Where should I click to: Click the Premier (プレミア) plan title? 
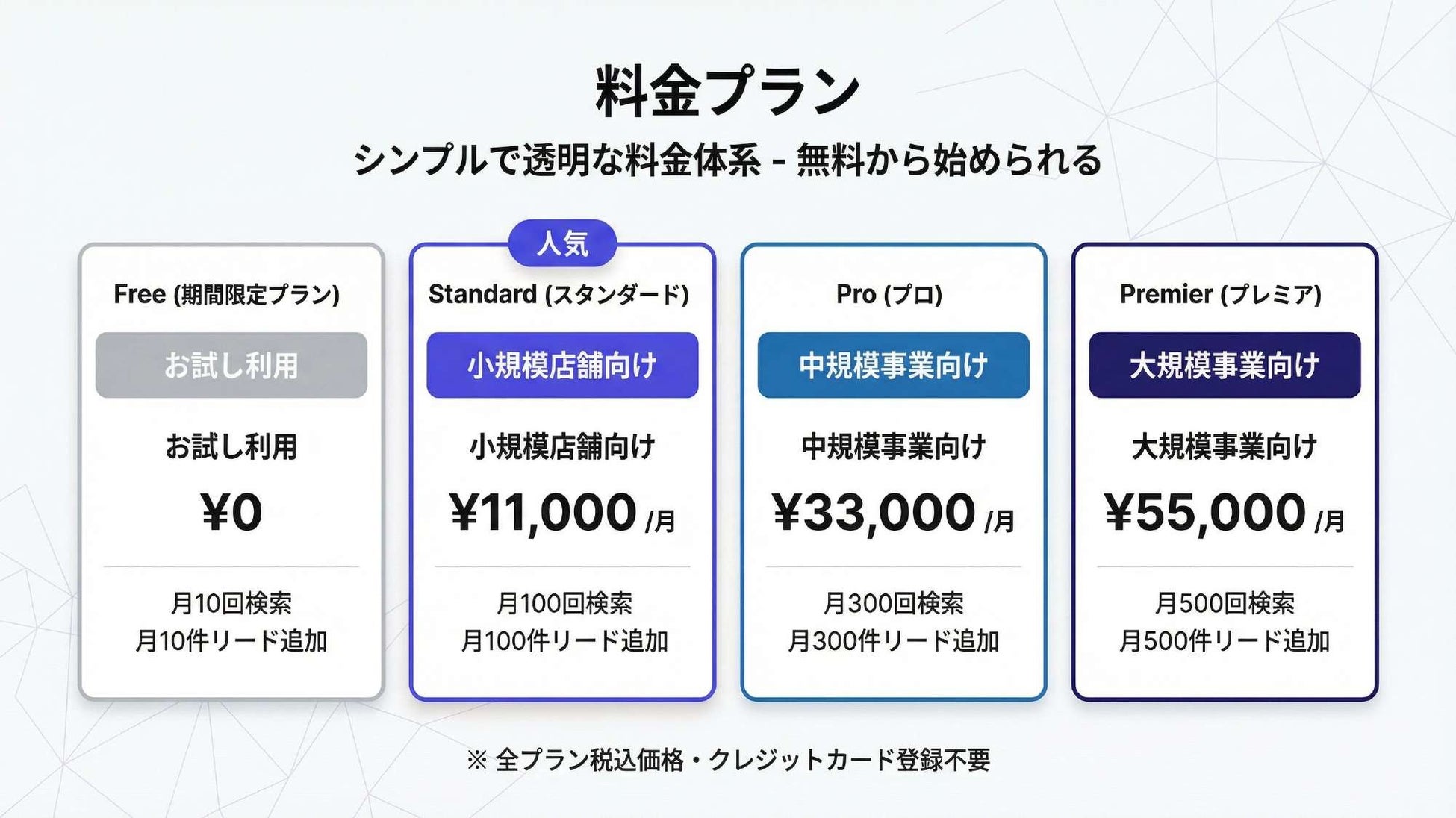coord(1221,294)
